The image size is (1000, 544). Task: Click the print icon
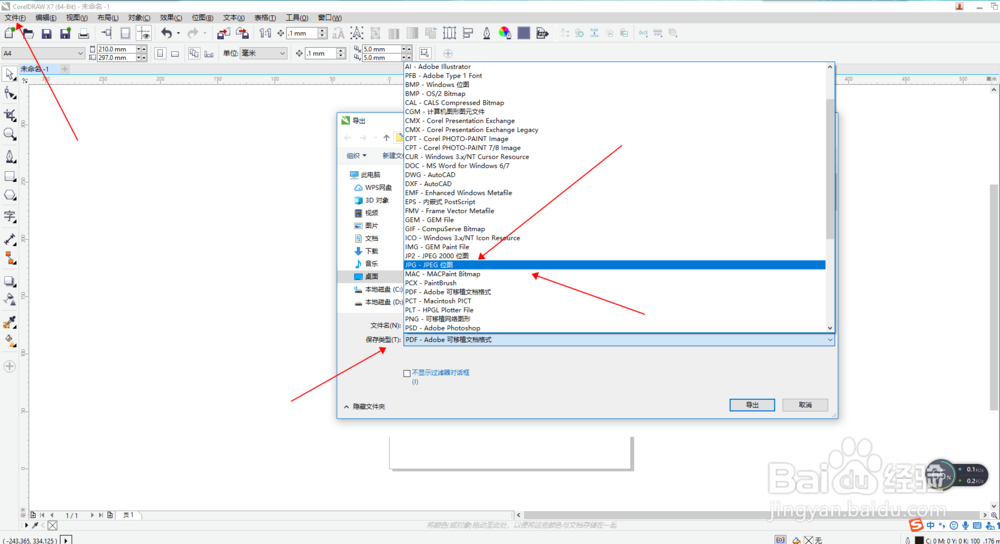84,33
